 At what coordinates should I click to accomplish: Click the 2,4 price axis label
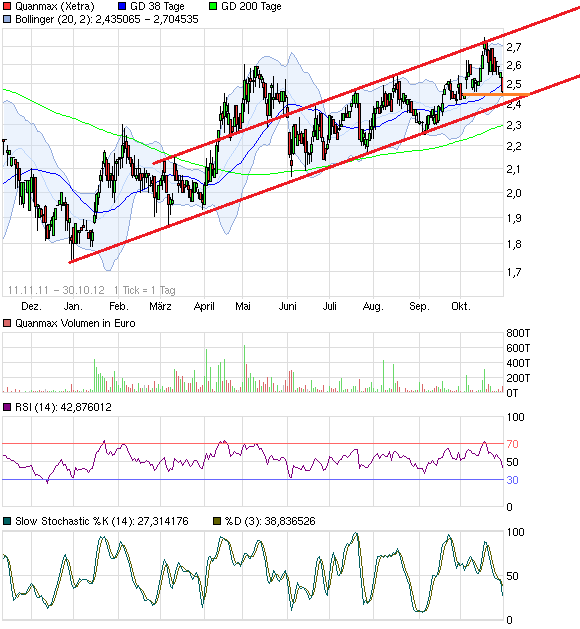(514, 105)
